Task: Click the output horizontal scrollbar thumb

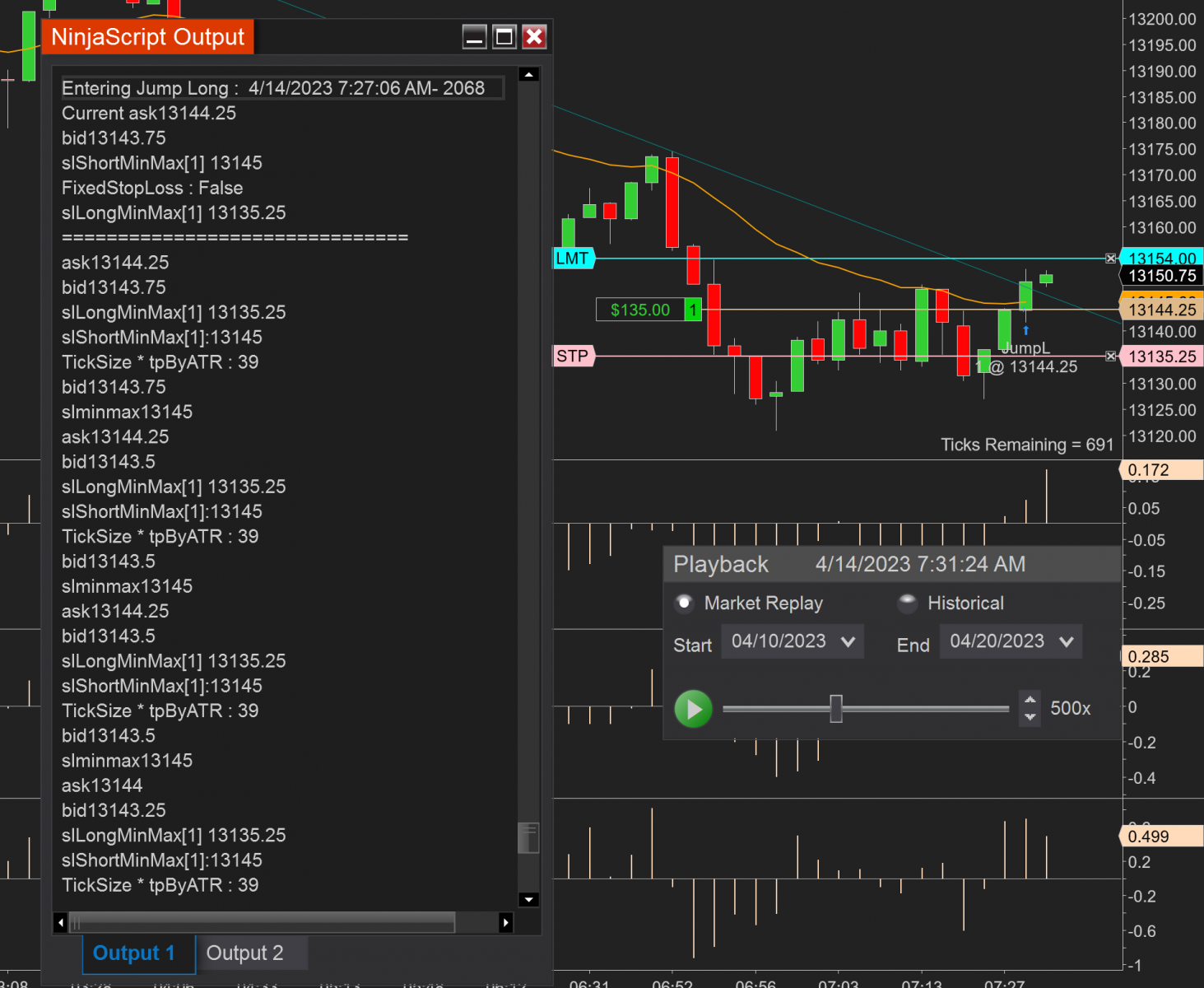Action: click(x=263, y=923)
